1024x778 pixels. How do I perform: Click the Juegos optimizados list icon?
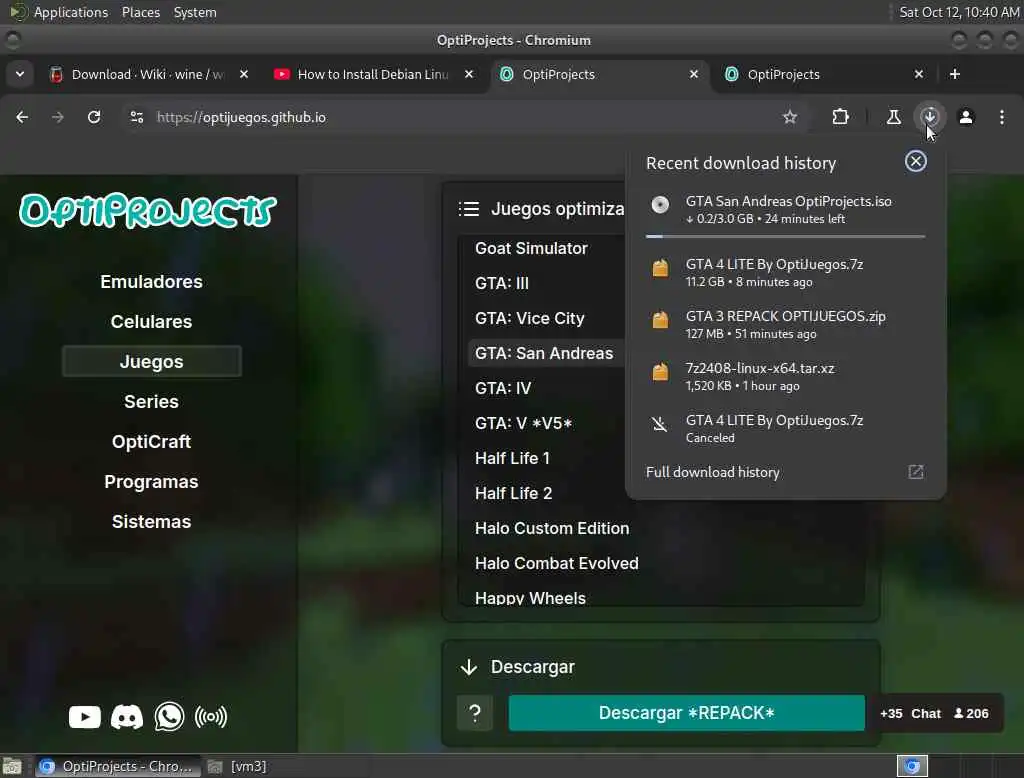point(469,208)
